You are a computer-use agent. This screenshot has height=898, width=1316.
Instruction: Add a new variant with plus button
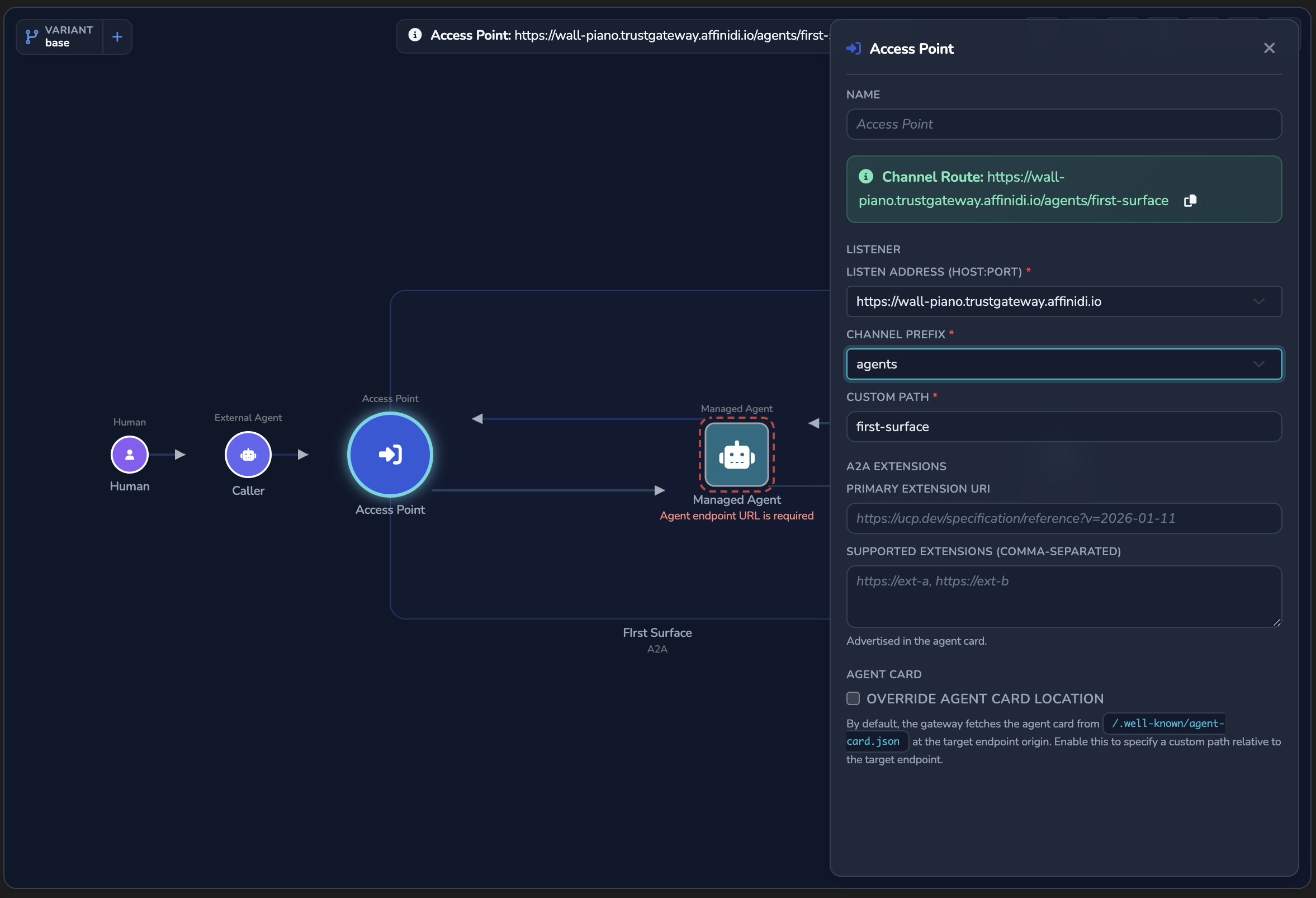pos(117,37)
